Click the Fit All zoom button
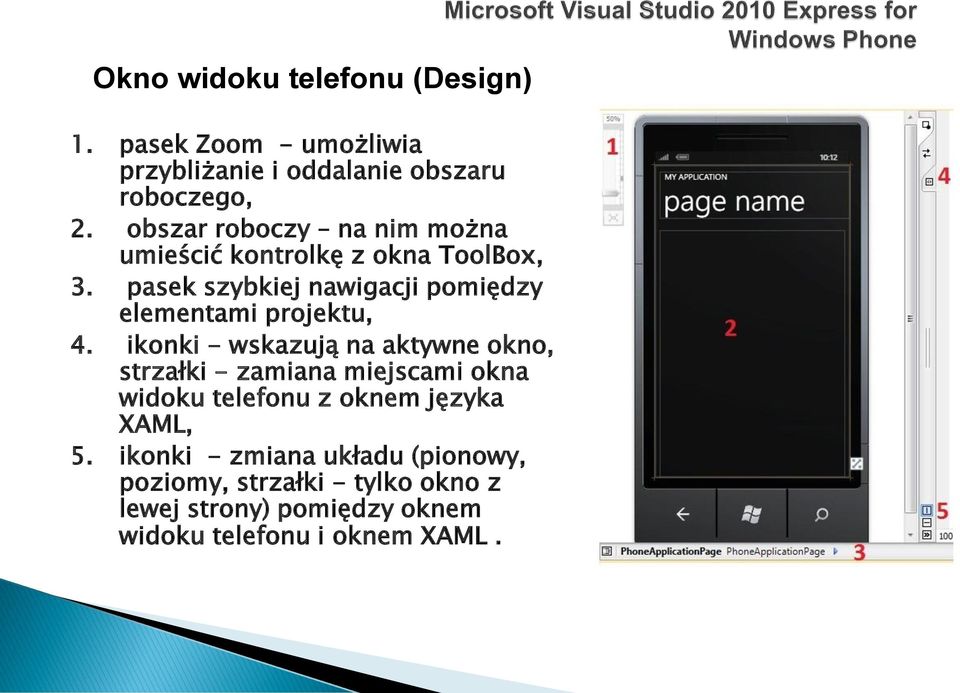Screen dimensions: 960x693 coord(613,217)
